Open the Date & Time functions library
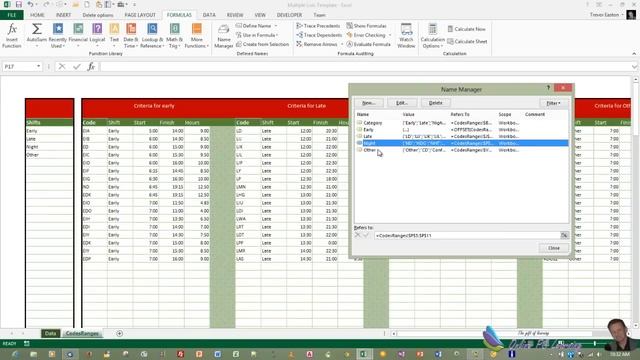 click(131, 36)
